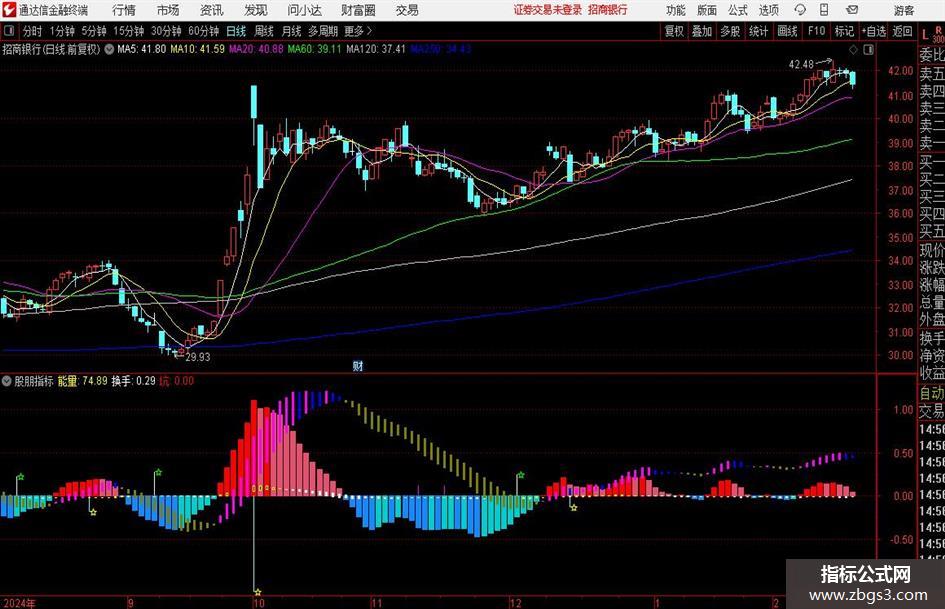Open the 功能 menu
945x609 pixels.
[676, 10]
